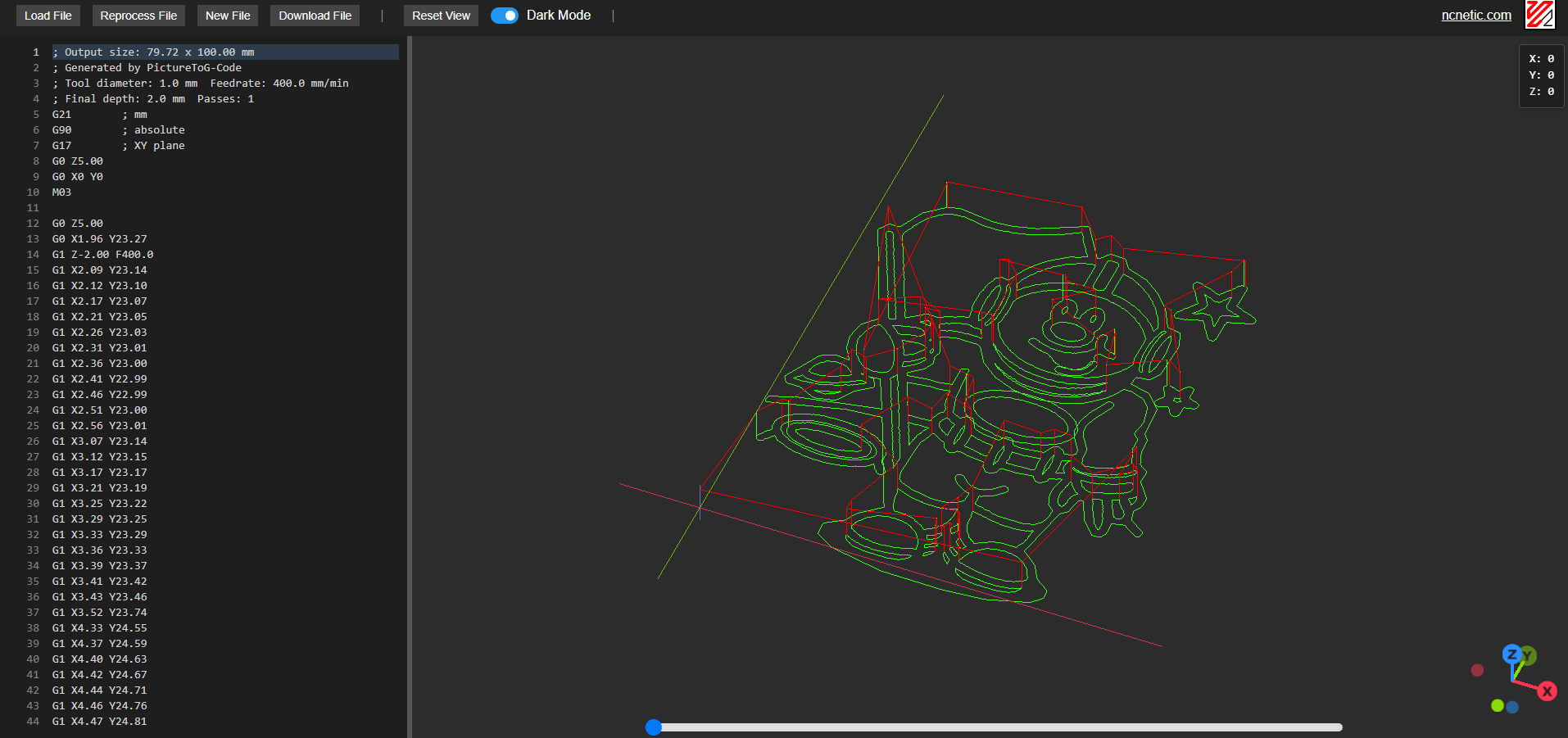Click the green Y axis gizmo handle
Screen dimensions: 1568x738
(x=1528, y=656)
